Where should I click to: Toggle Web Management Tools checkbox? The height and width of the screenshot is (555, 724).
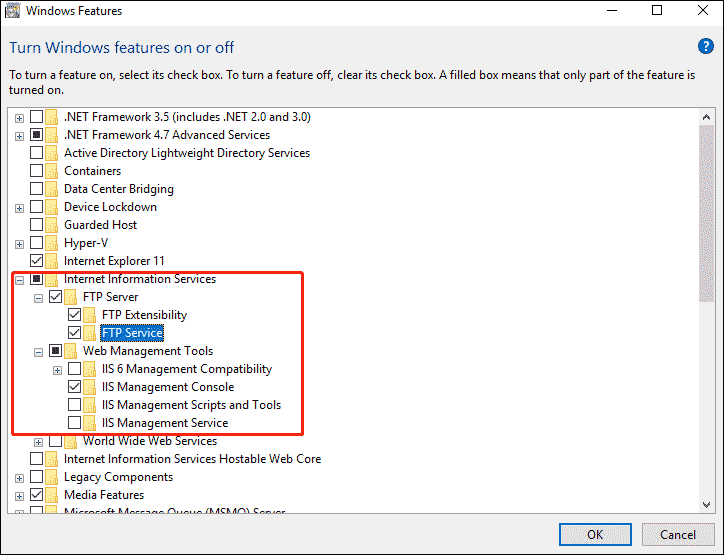pos(55,350)
